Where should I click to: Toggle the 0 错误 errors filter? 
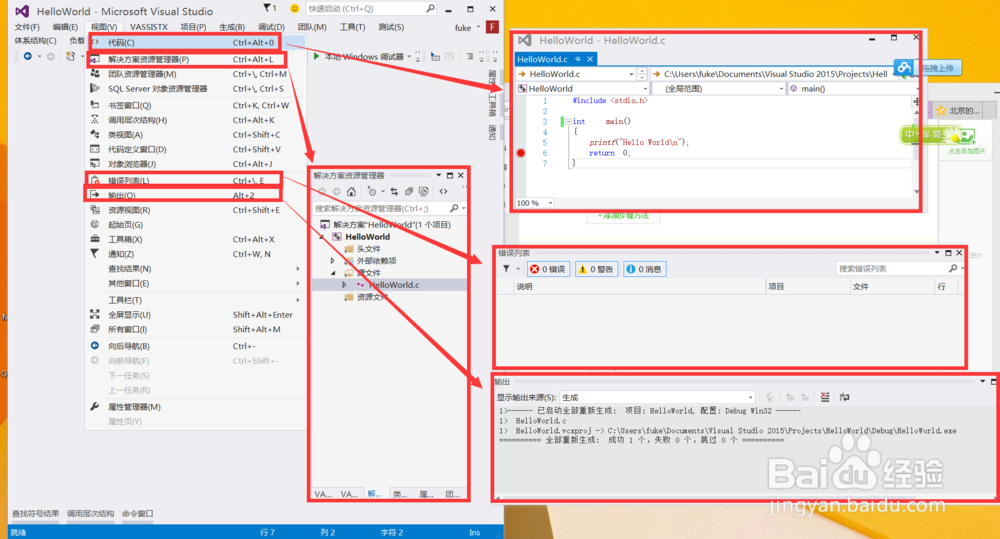pos(548,269)
